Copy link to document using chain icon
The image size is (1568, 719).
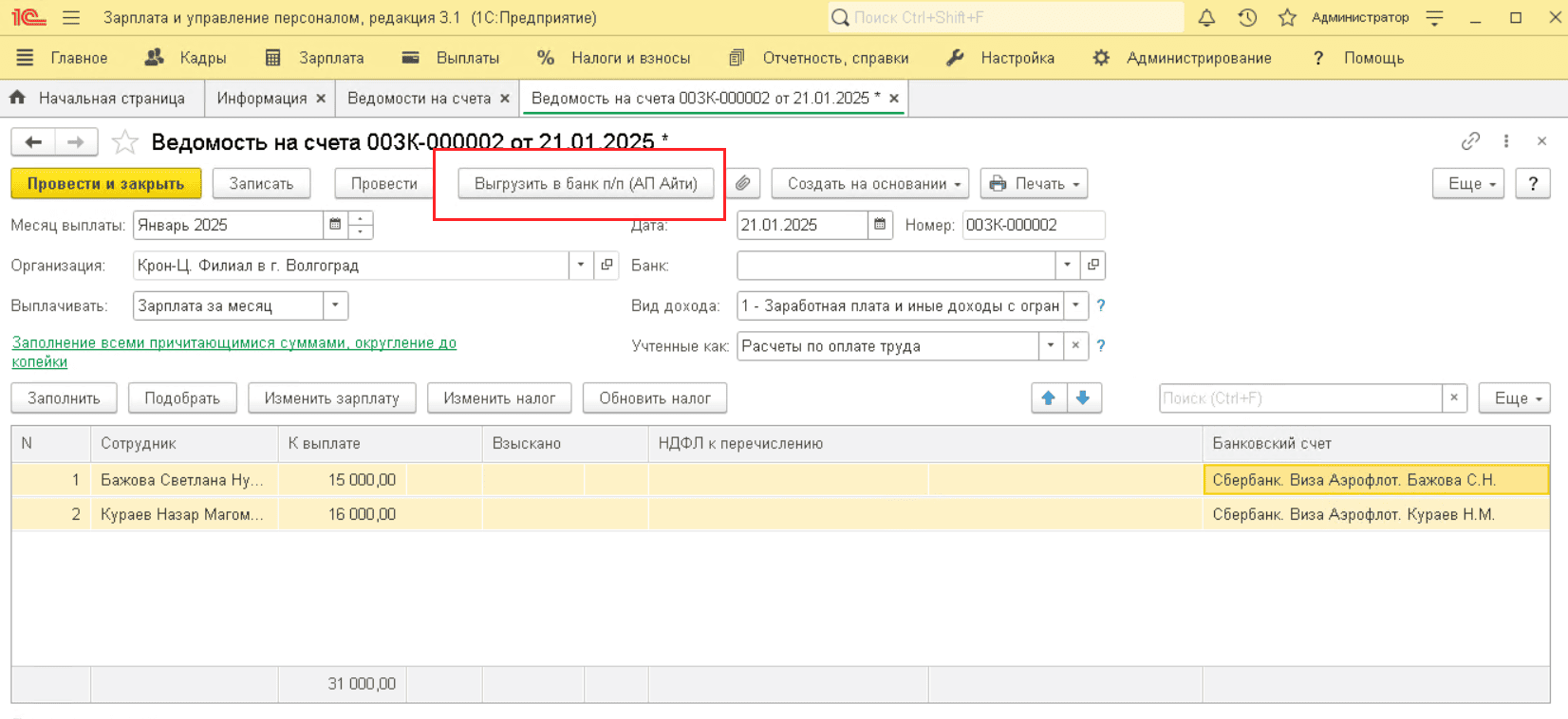pos(1470,141)
